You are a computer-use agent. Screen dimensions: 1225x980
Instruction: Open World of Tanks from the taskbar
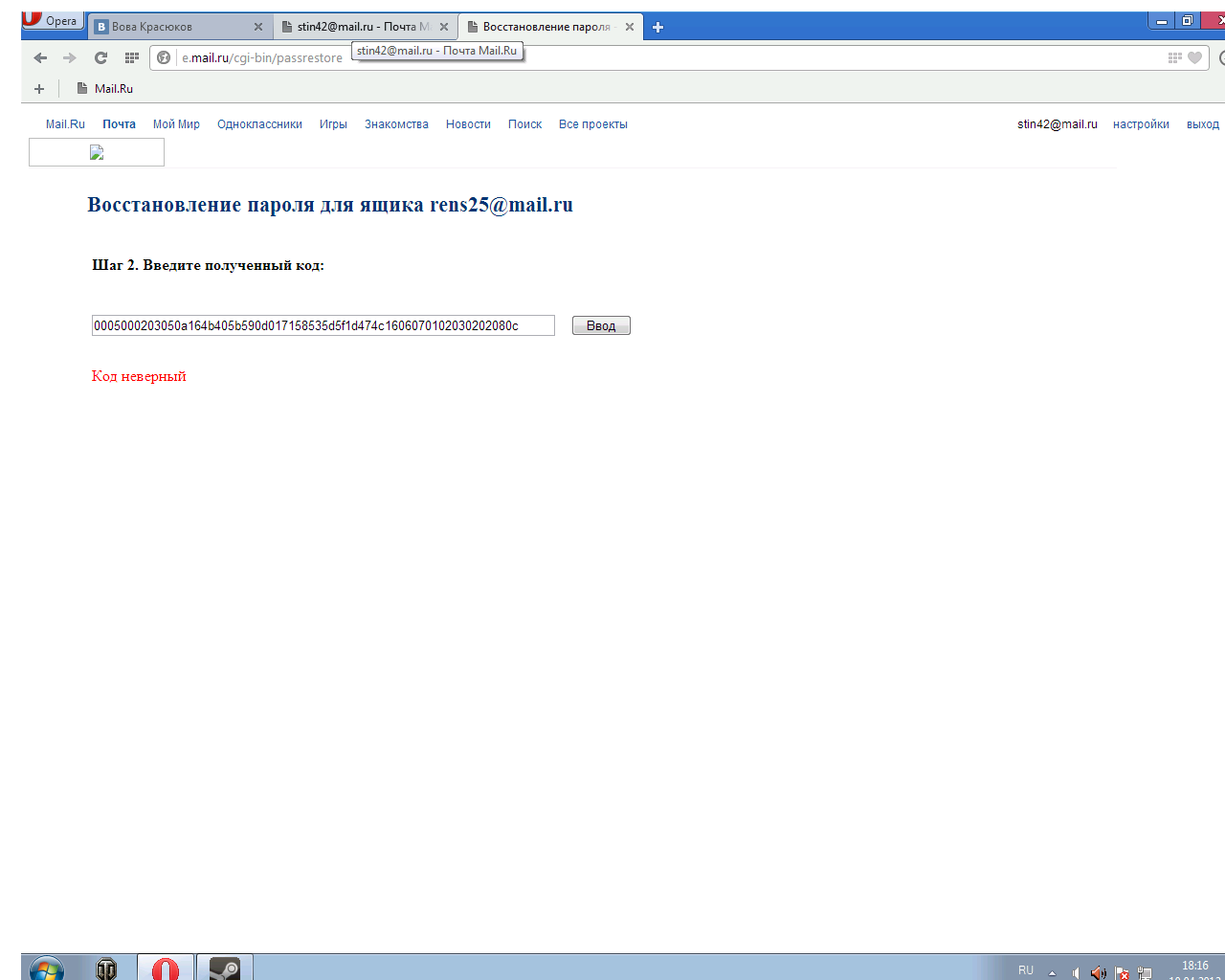(106, 969)
